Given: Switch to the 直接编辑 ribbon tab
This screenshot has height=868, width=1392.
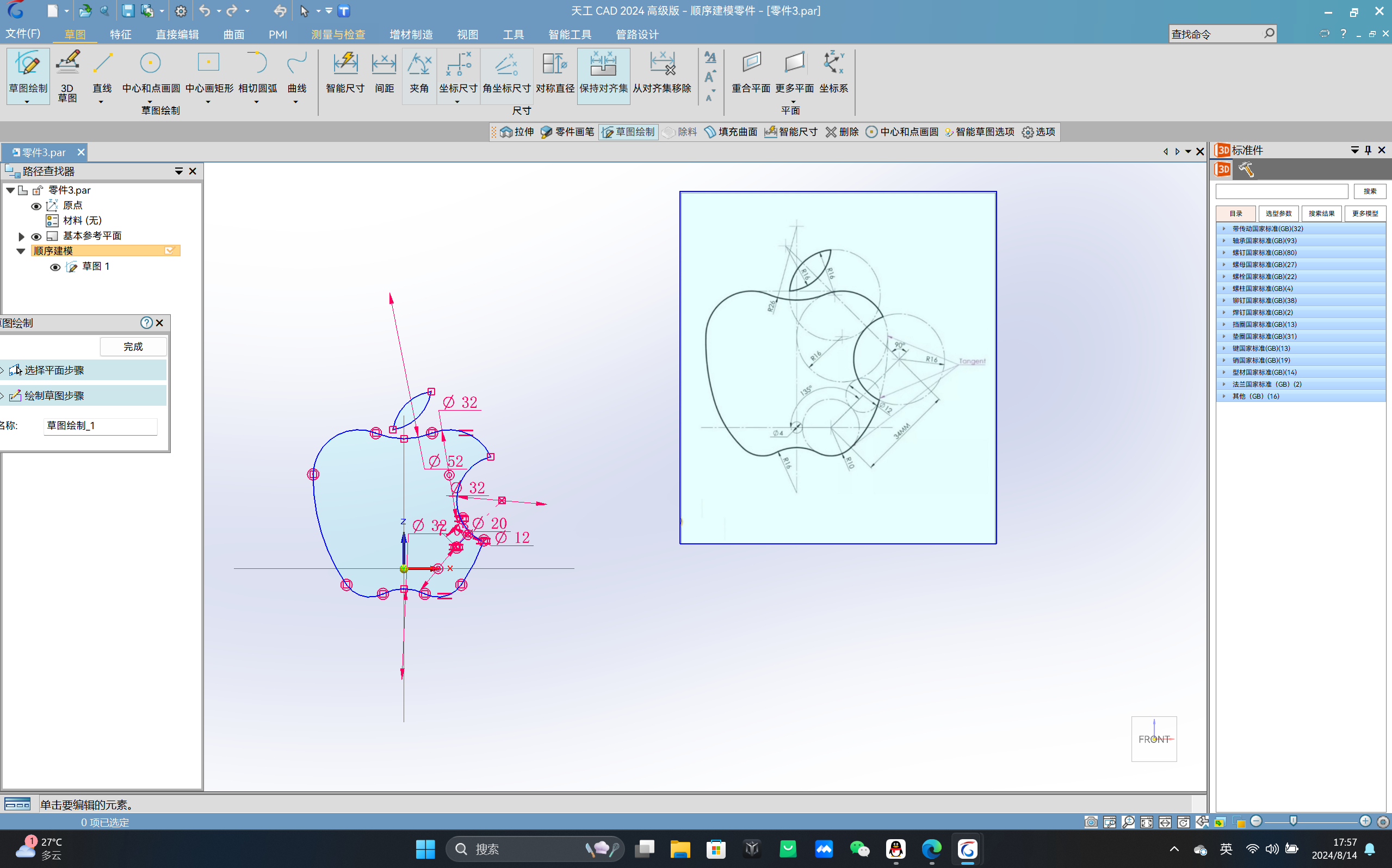Looking at the screenshot, I should (x=177, y=34).
